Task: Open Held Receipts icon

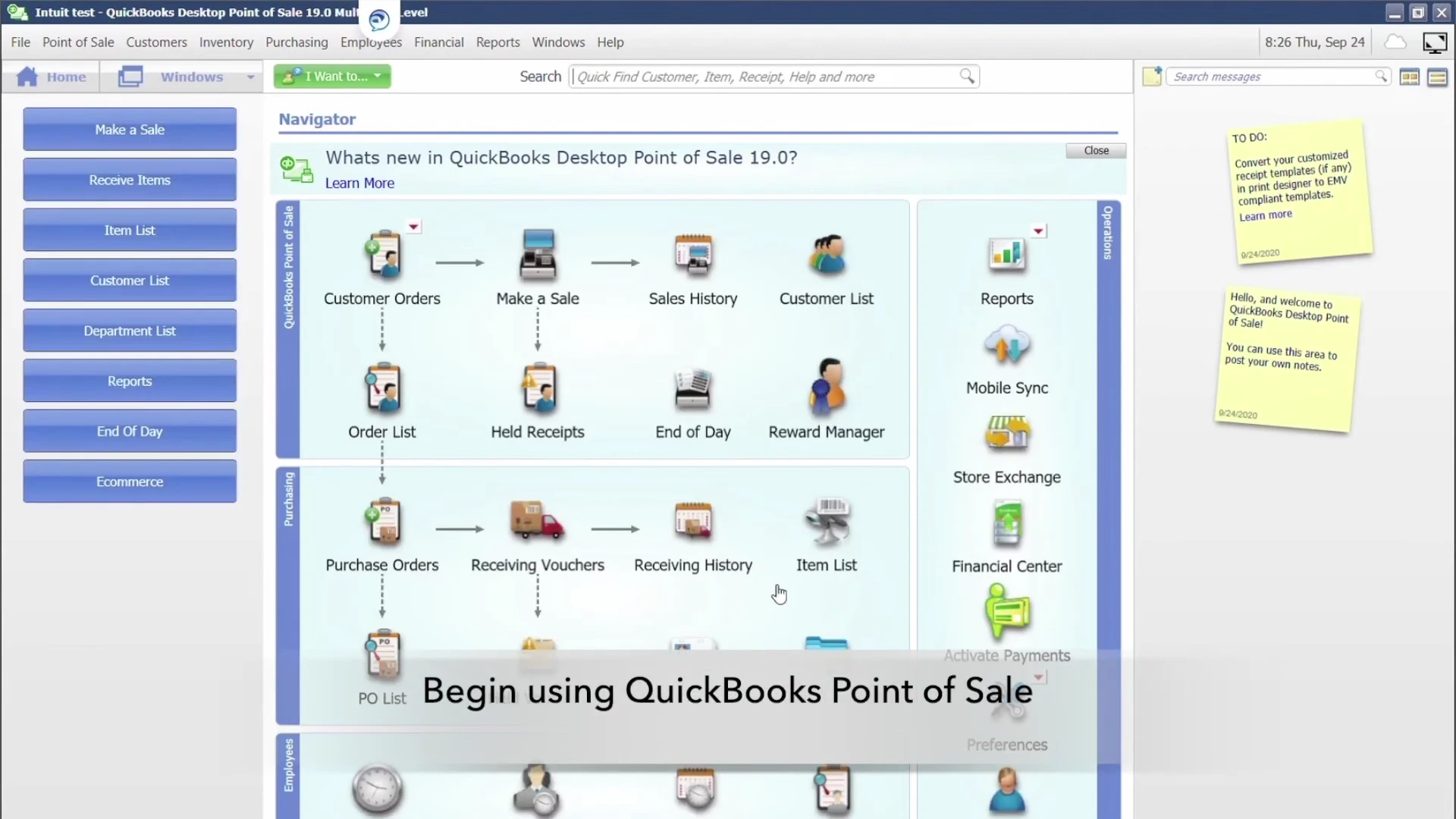Action: pyautogui.click(x=538, y=388)
